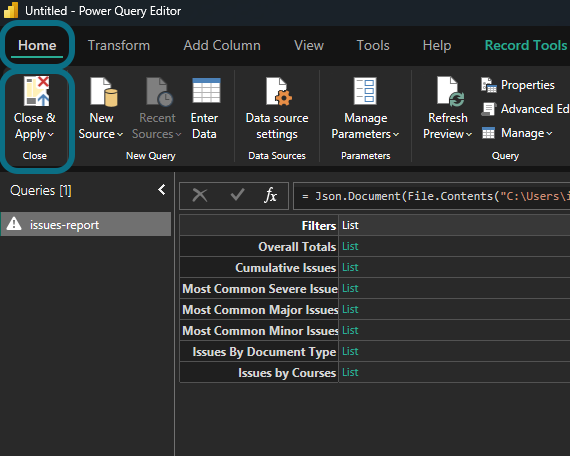570x456 pixels.
Task: Open the List for Most Common Major Issues
Action: pos(350,309)
